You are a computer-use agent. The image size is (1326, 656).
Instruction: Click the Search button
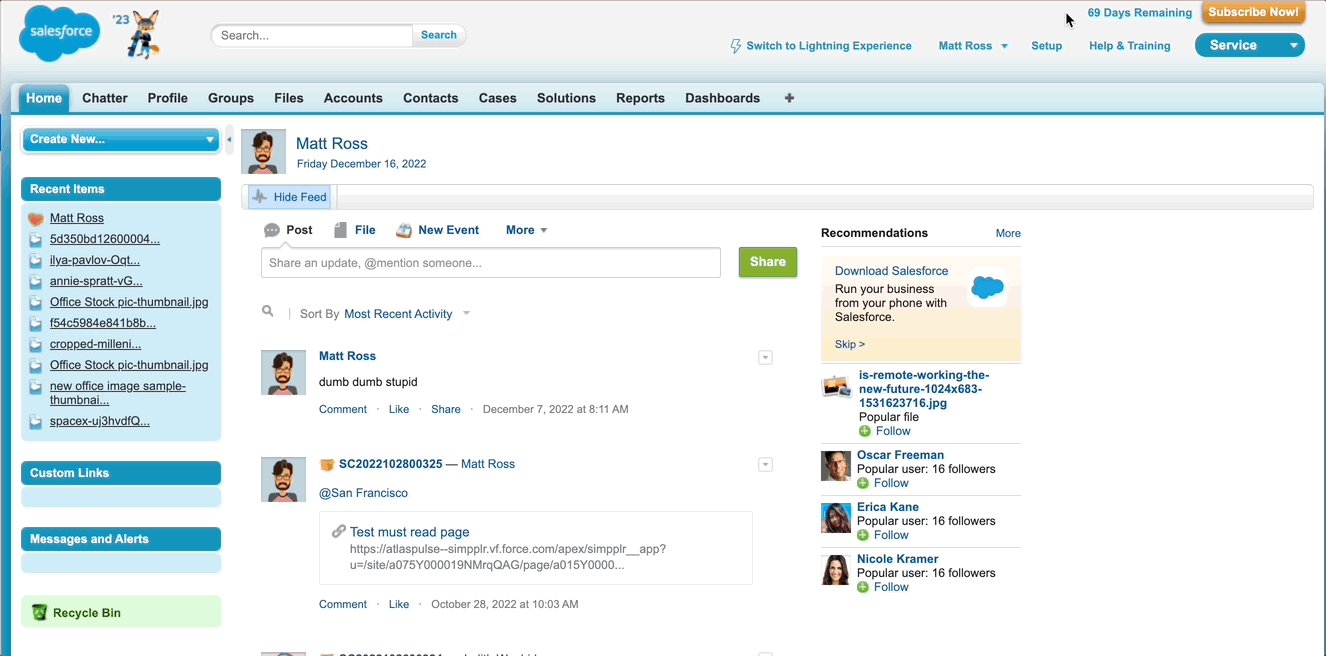438,35
